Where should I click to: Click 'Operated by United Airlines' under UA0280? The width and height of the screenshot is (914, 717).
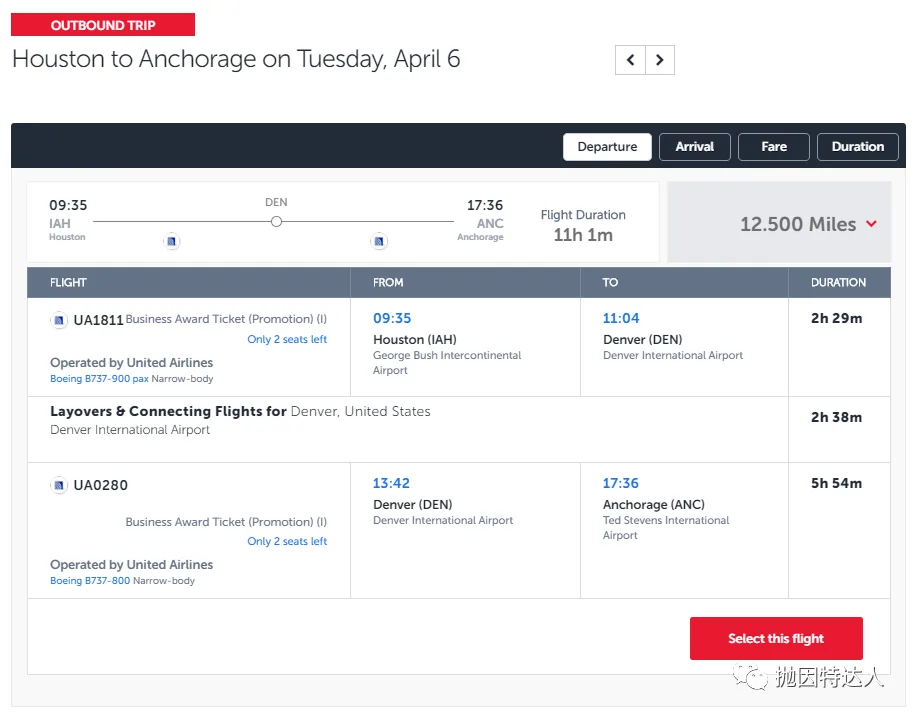[132, 564]
